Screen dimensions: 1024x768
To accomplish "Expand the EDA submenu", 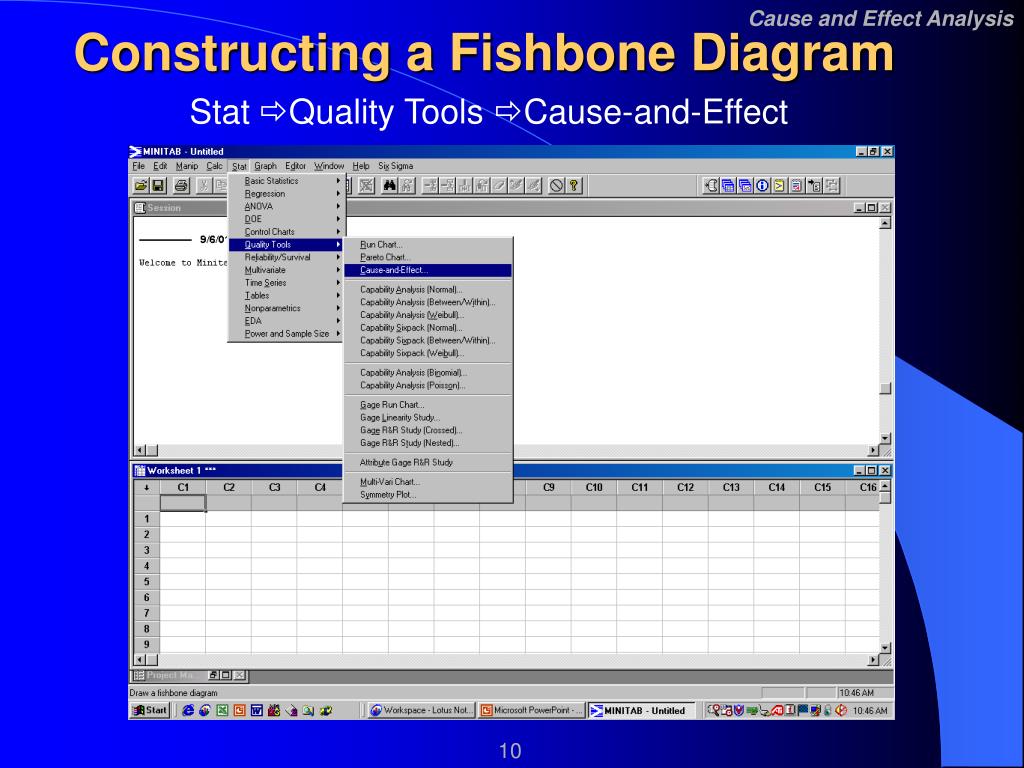I will [x=286, y=321].
